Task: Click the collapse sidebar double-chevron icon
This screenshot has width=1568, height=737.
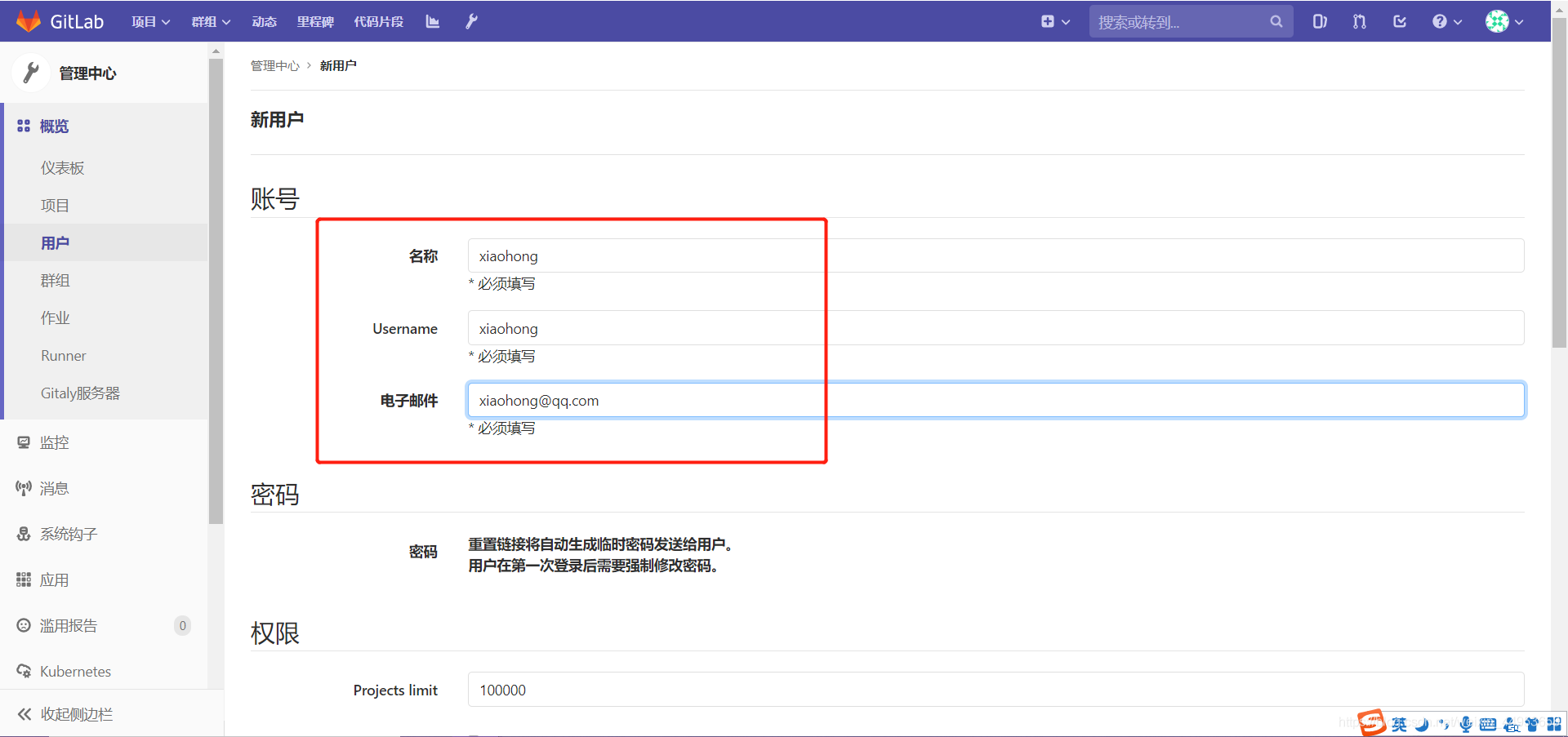Action: (24, 714)
